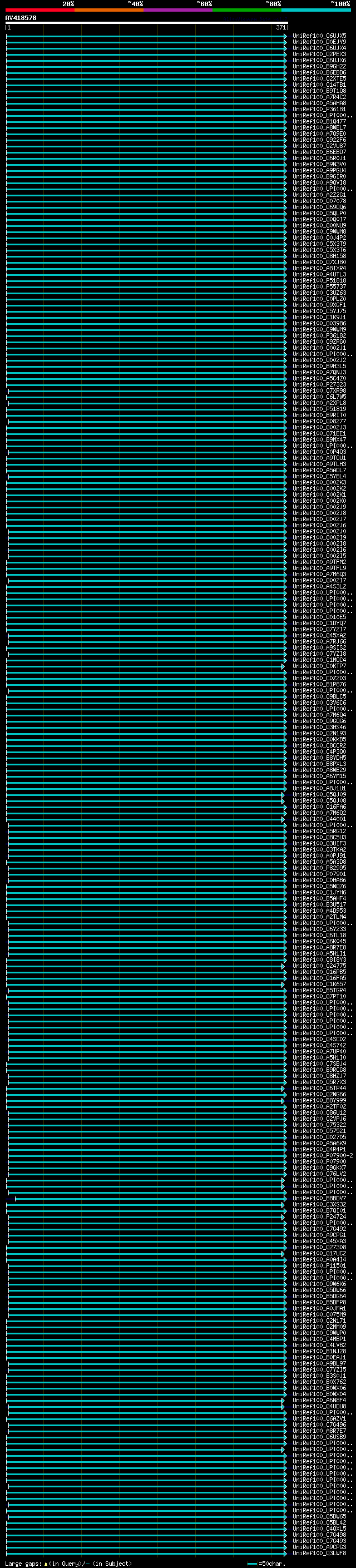
Task: Select label UniRef100_P82995
Action: [x=319, y=868]
